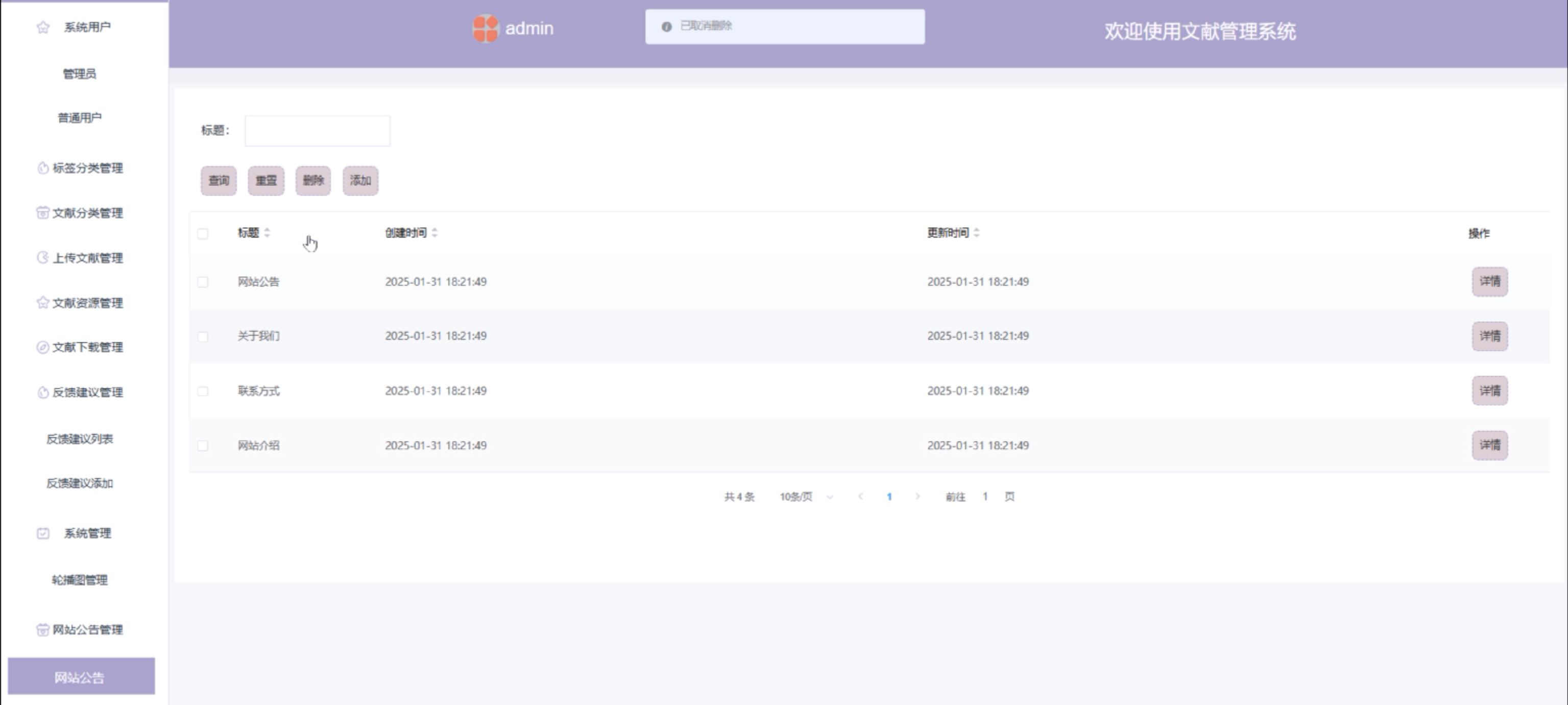Toggle the select-all checkbox in table header
Image resolution: width=1568 pixels, height=705 pixels.
203,234
